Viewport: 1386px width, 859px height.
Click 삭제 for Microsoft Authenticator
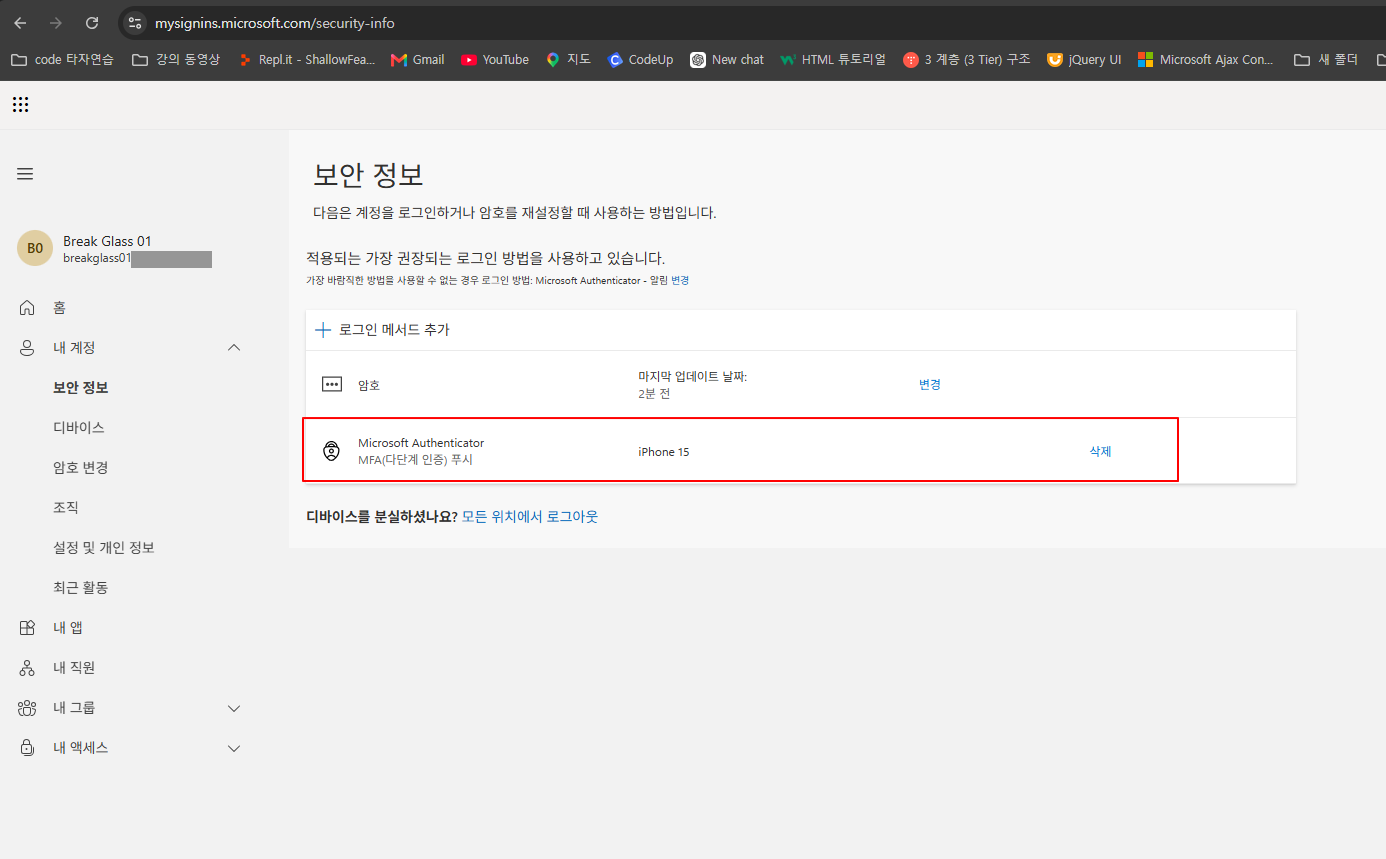click(x=1100, y=451)
